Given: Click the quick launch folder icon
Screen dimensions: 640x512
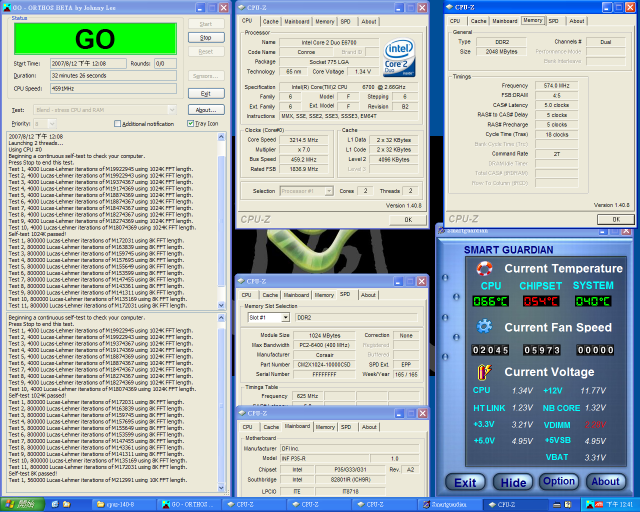Looking at the screenshot, I should click(66, 505).
